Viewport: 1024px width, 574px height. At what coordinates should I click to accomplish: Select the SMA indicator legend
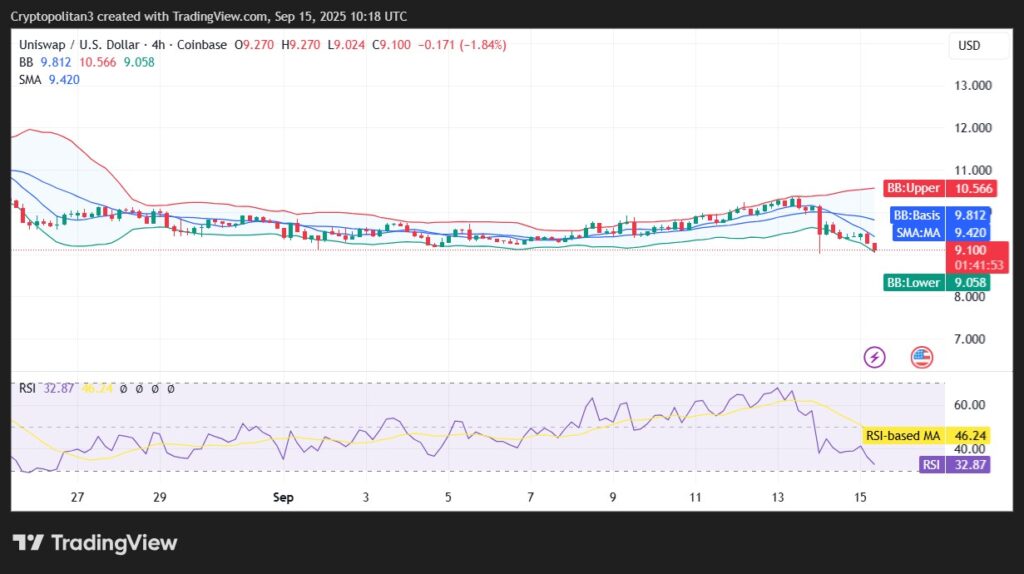click(32, 80)
